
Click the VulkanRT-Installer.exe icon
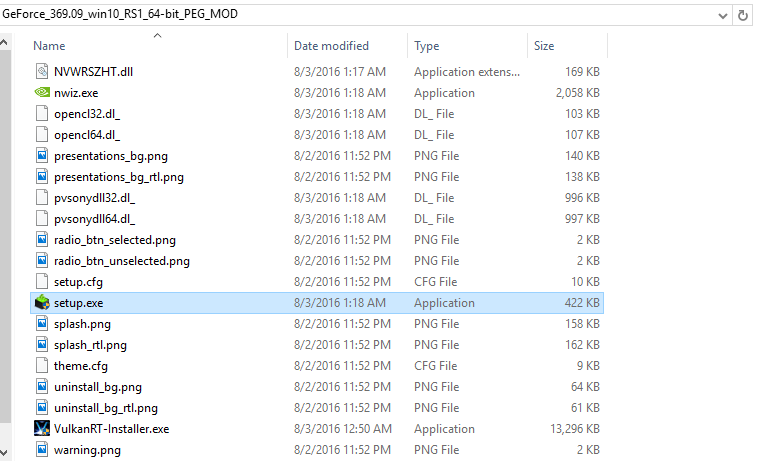tap(42, 429)
